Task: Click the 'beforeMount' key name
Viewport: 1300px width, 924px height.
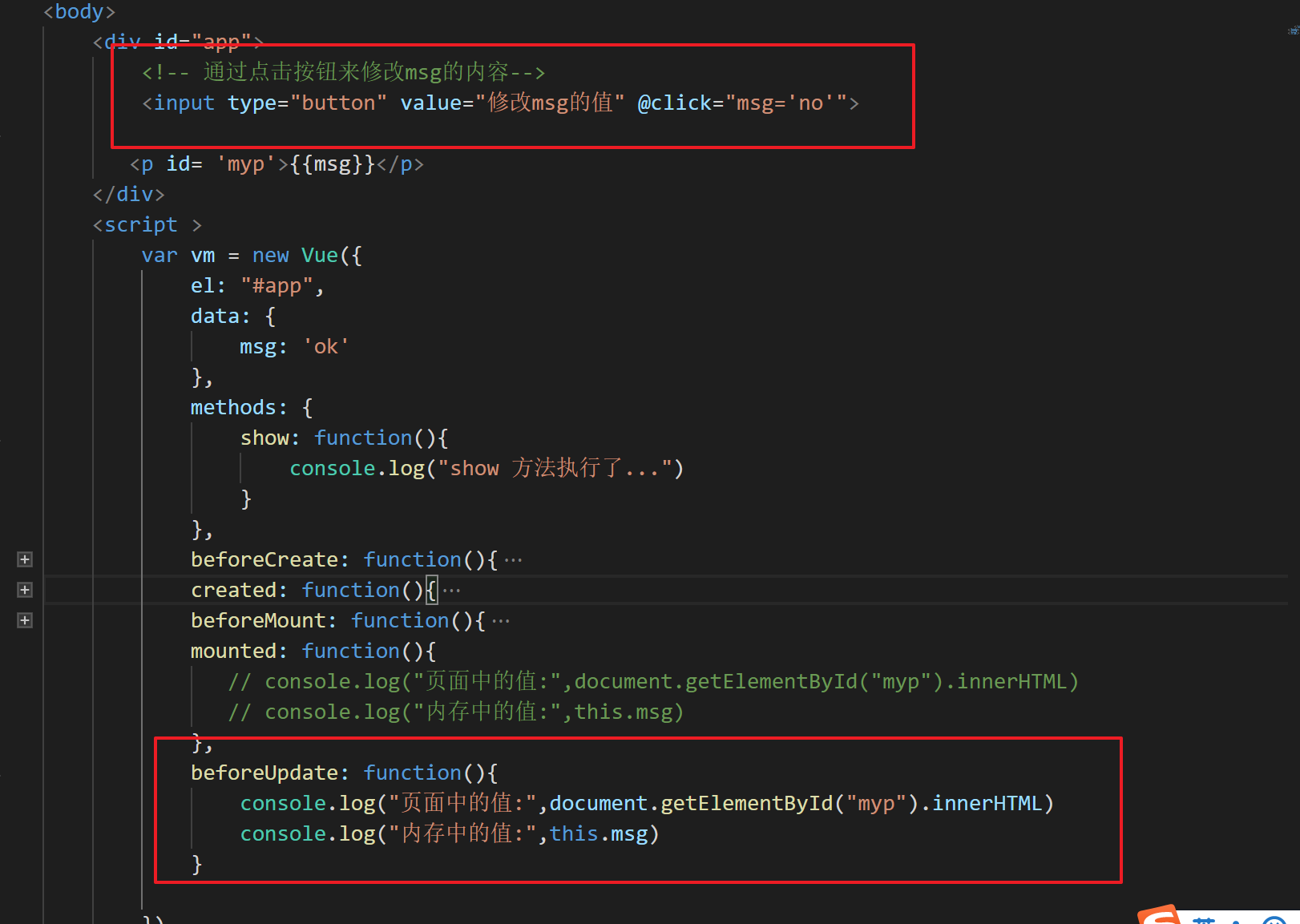Action: (x=258, y=620)
